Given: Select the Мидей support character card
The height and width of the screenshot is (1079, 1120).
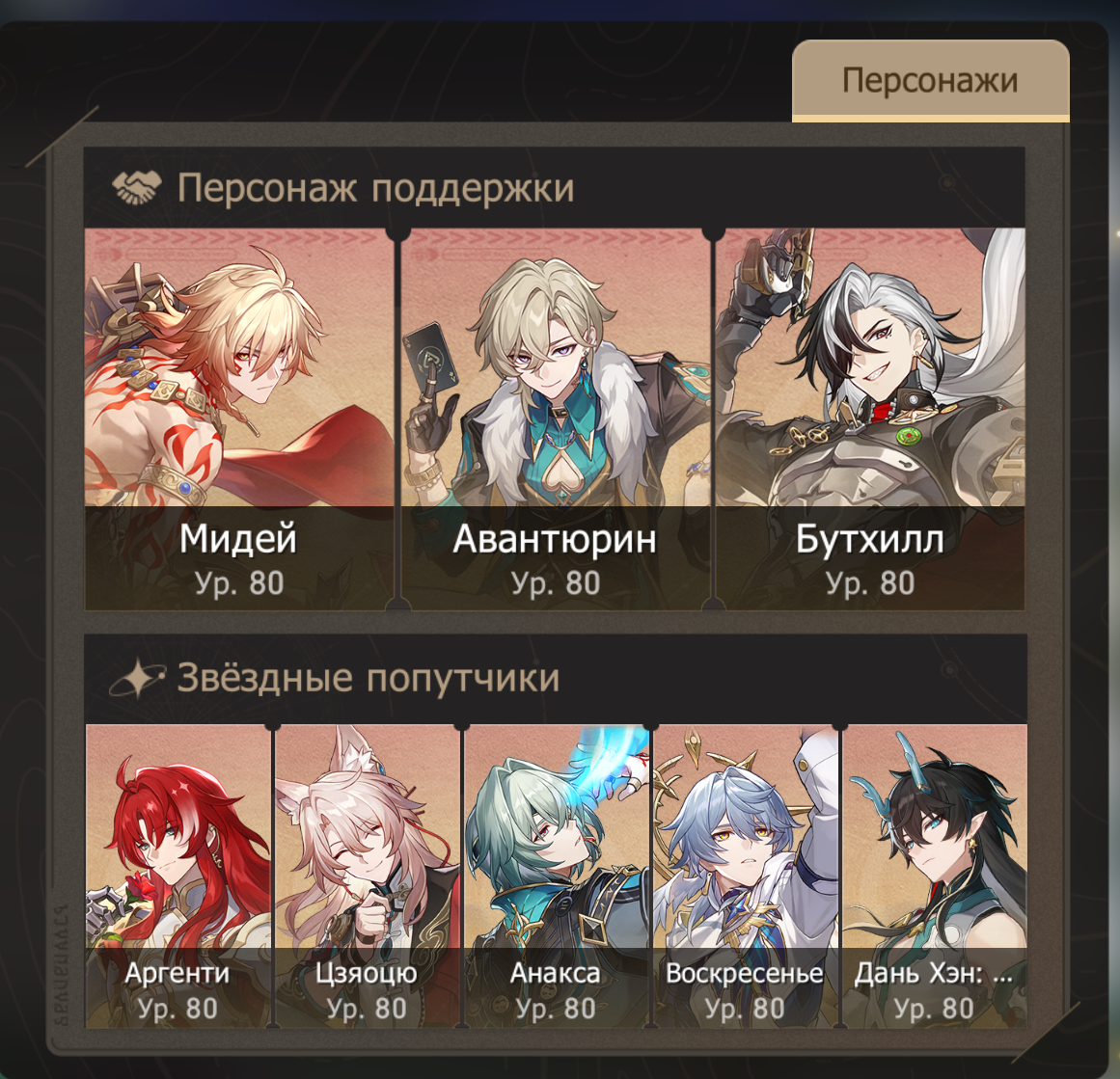Looking at the screenshot, I should (x=239, y=419).
